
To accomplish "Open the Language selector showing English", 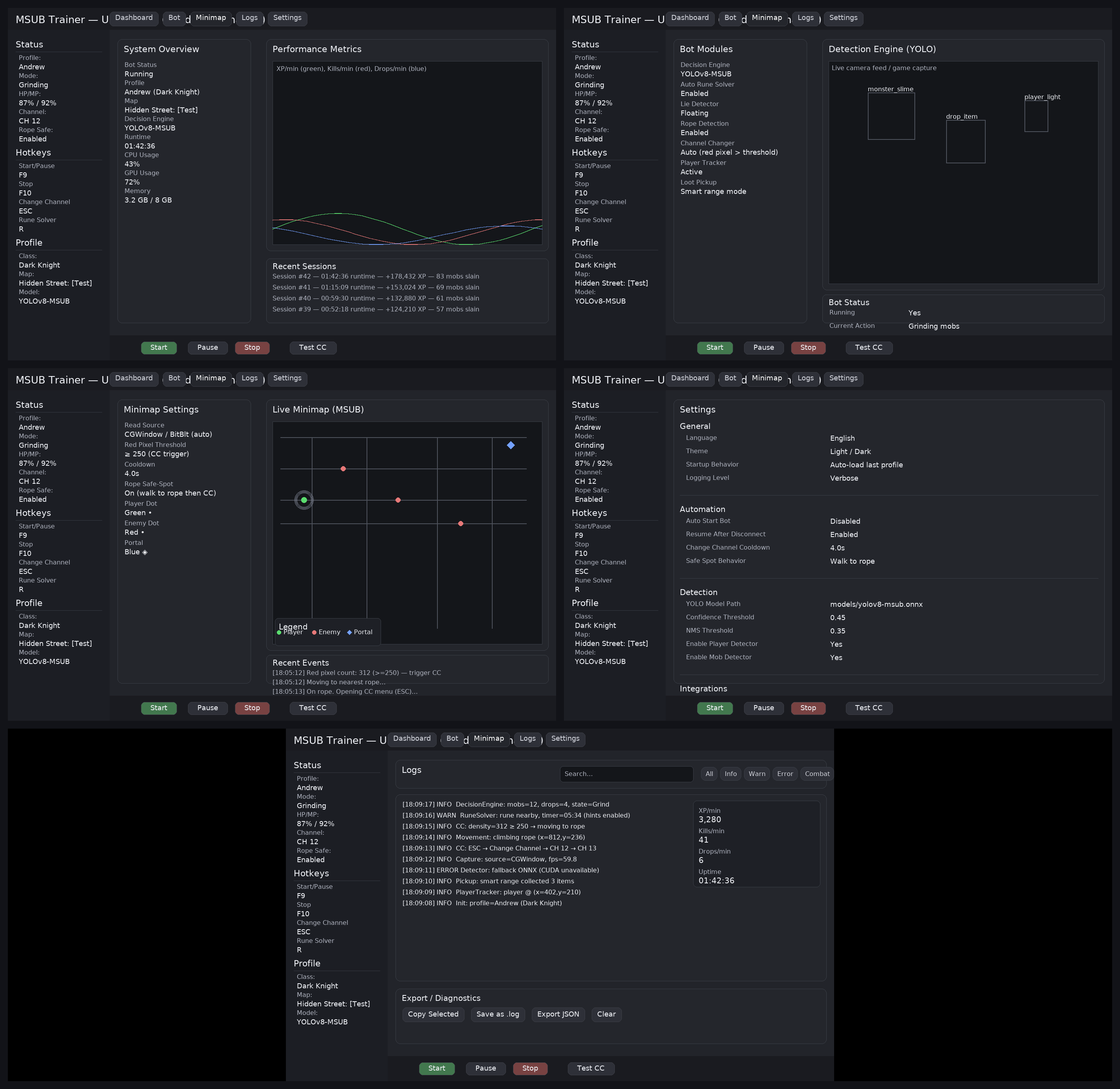I will point(842,438).
